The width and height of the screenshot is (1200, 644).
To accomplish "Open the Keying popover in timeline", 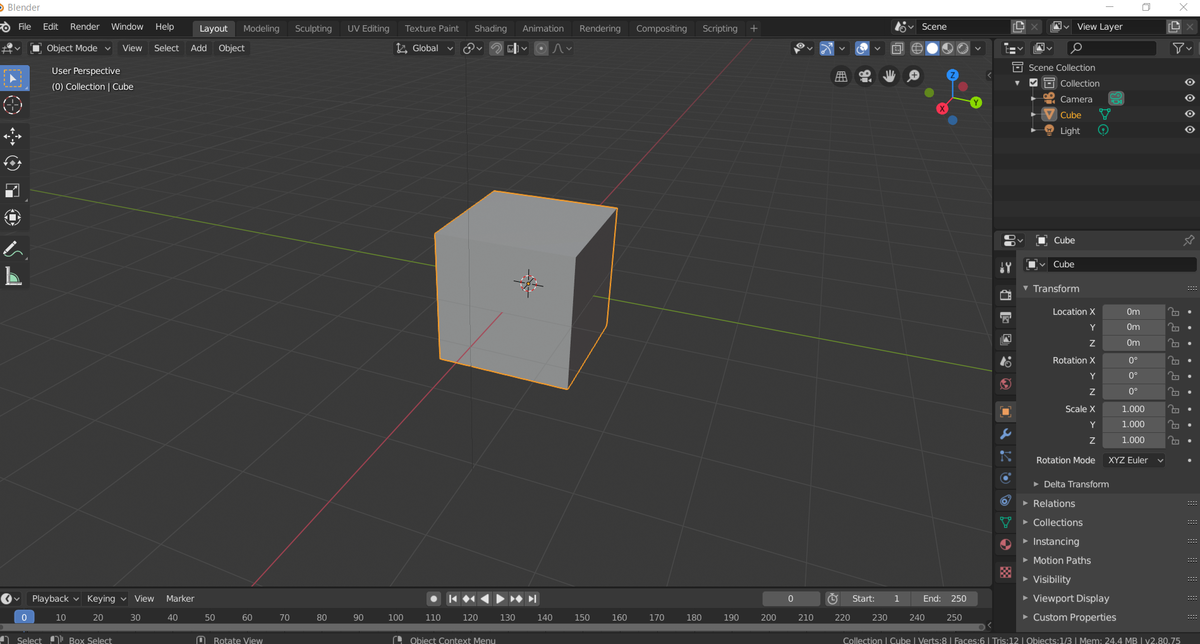I will [x=106, y=599].
